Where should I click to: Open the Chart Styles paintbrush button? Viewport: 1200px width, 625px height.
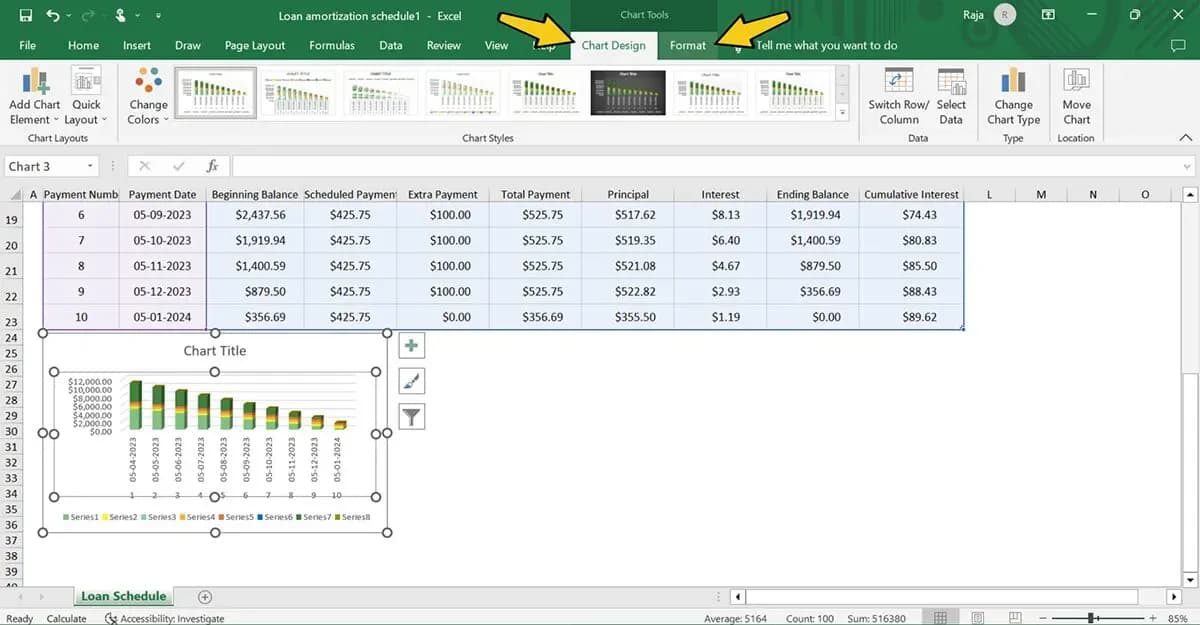[x=412, y=381]
